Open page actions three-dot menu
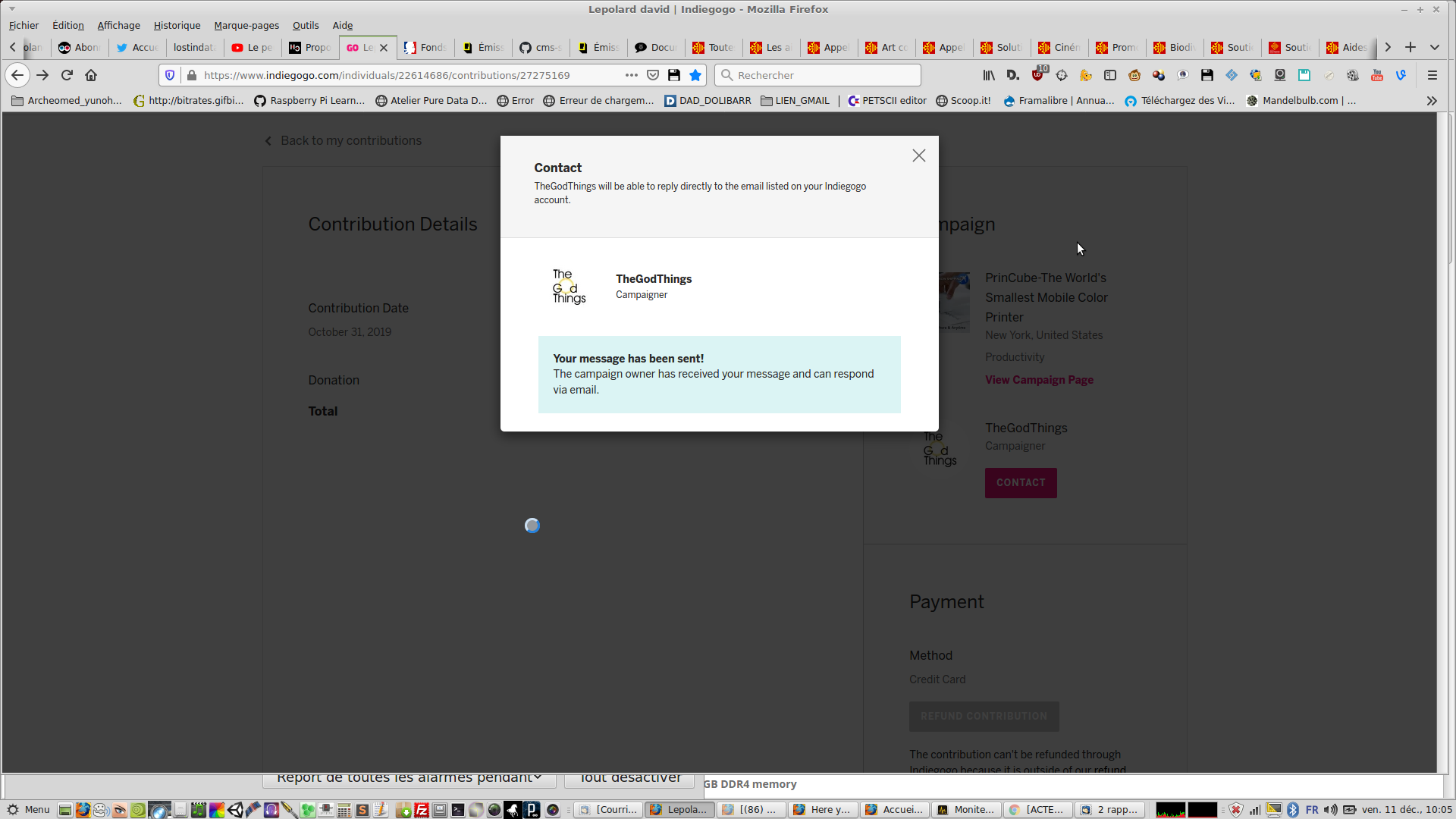1456x819 pixels. tap(631, 75)
